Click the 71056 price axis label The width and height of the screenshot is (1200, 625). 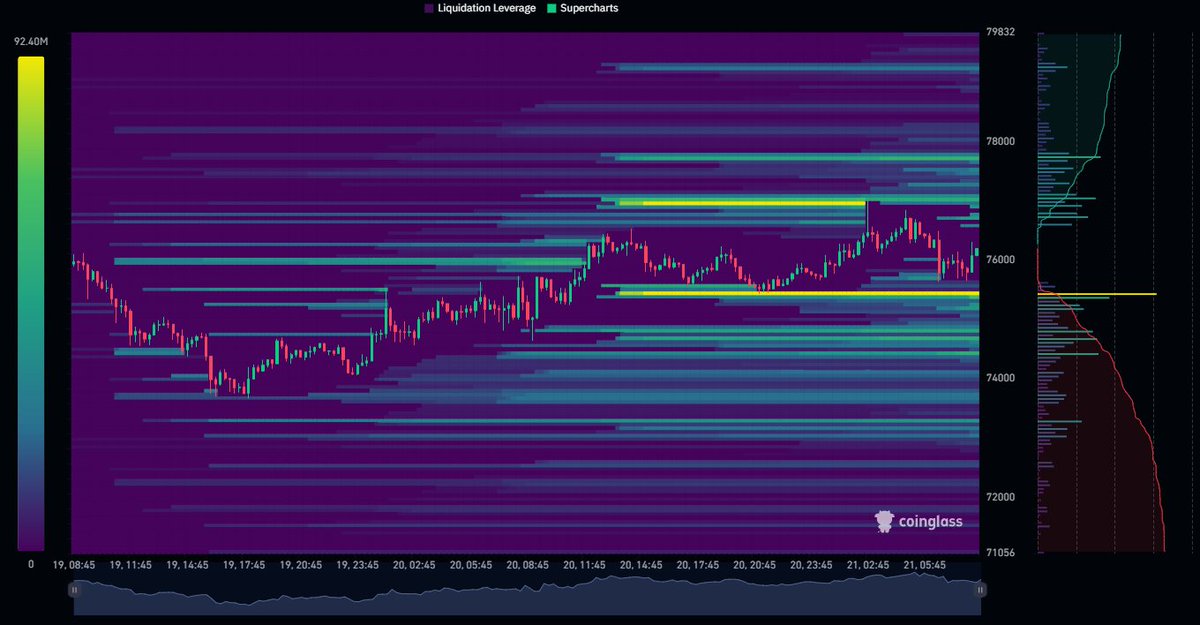(1002, 552)
